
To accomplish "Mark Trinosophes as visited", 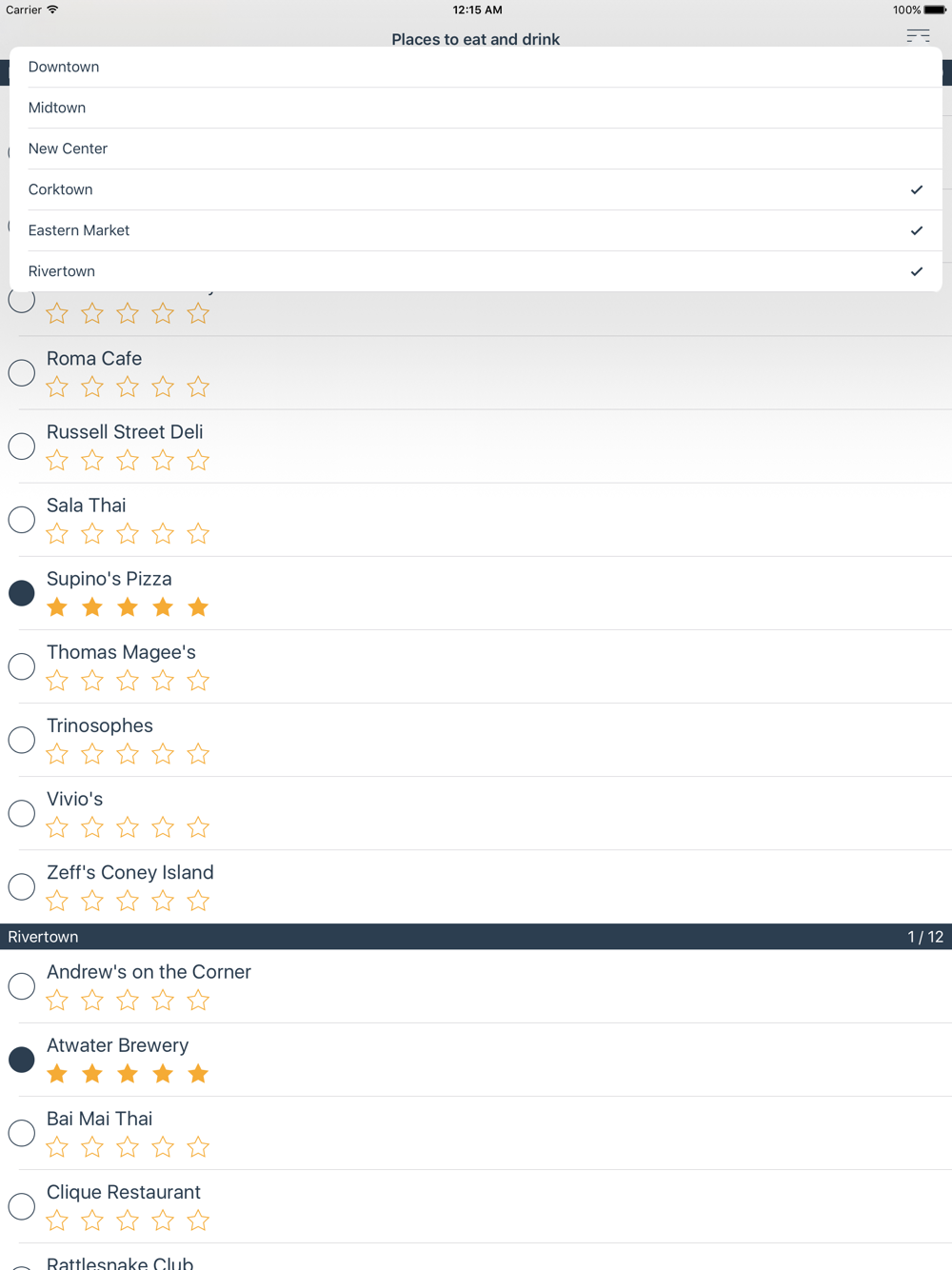I will click(22, 740).
